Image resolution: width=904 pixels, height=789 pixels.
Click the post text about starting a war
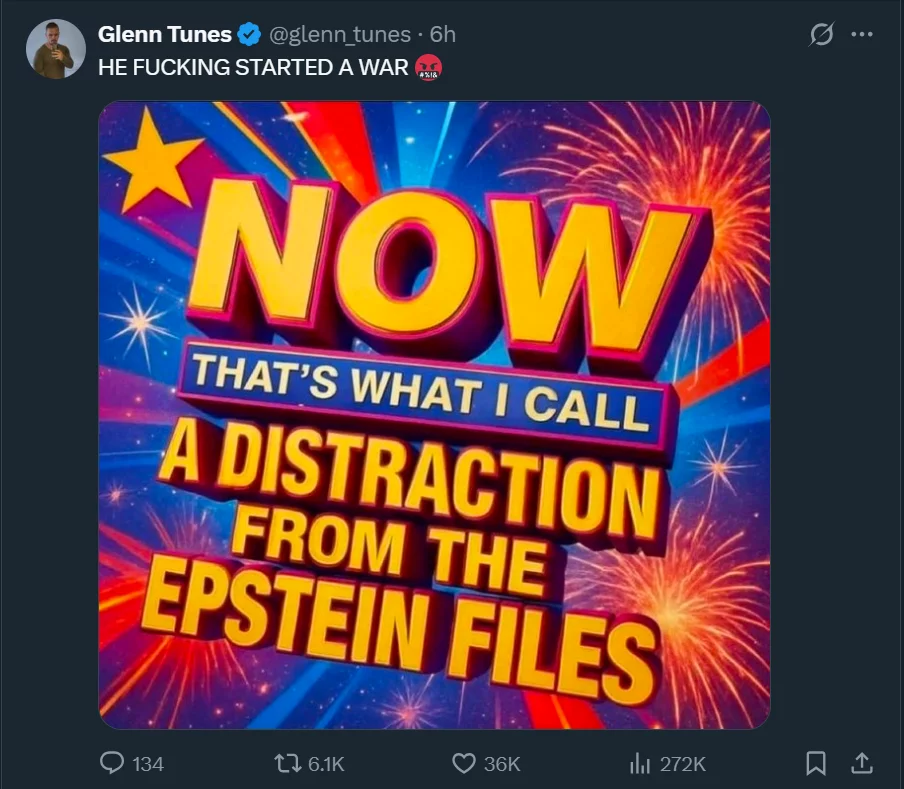coord(254,68)
